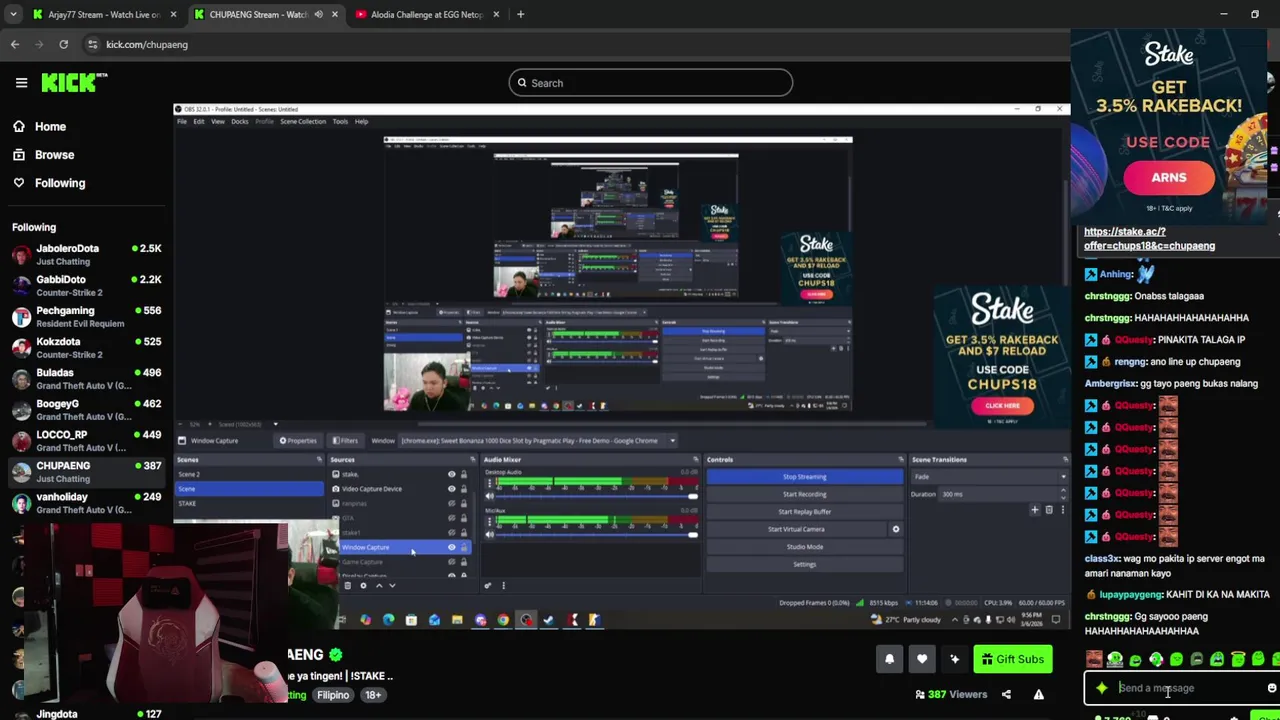Viewport: 1280px width, 720px height.
Task: Click the green Gift Subs button
Action: click(1012, 659)
